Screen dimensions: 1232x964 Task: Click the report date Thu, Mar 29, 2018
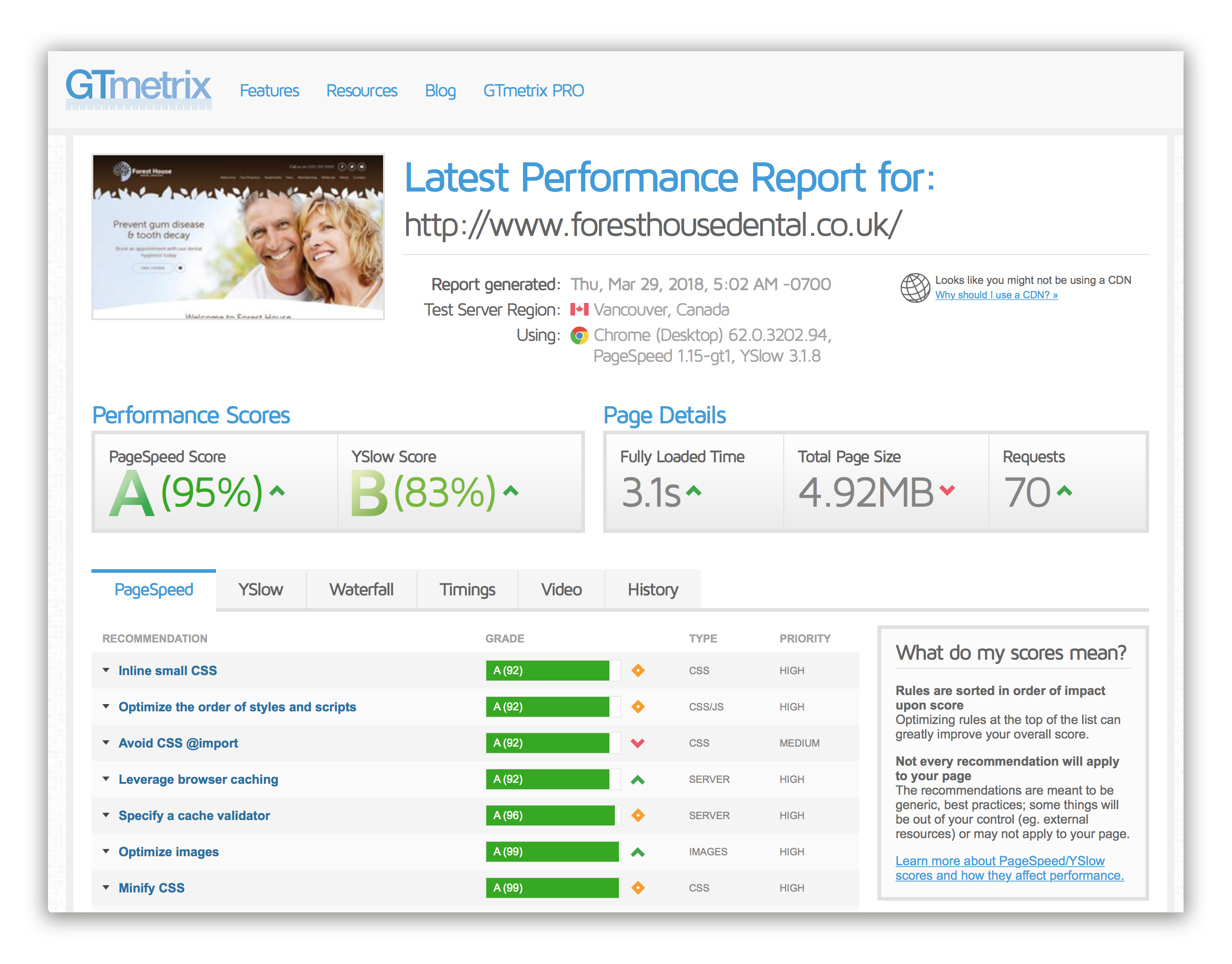700,284
